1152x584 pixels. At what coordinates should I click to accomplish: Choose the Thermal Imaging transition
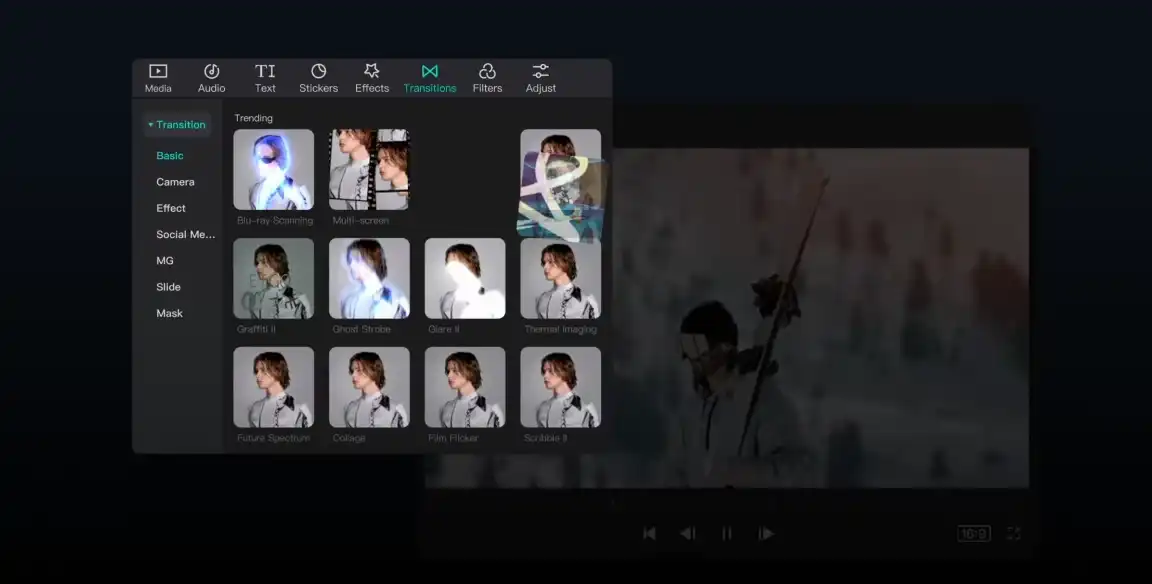pos(560,278)
